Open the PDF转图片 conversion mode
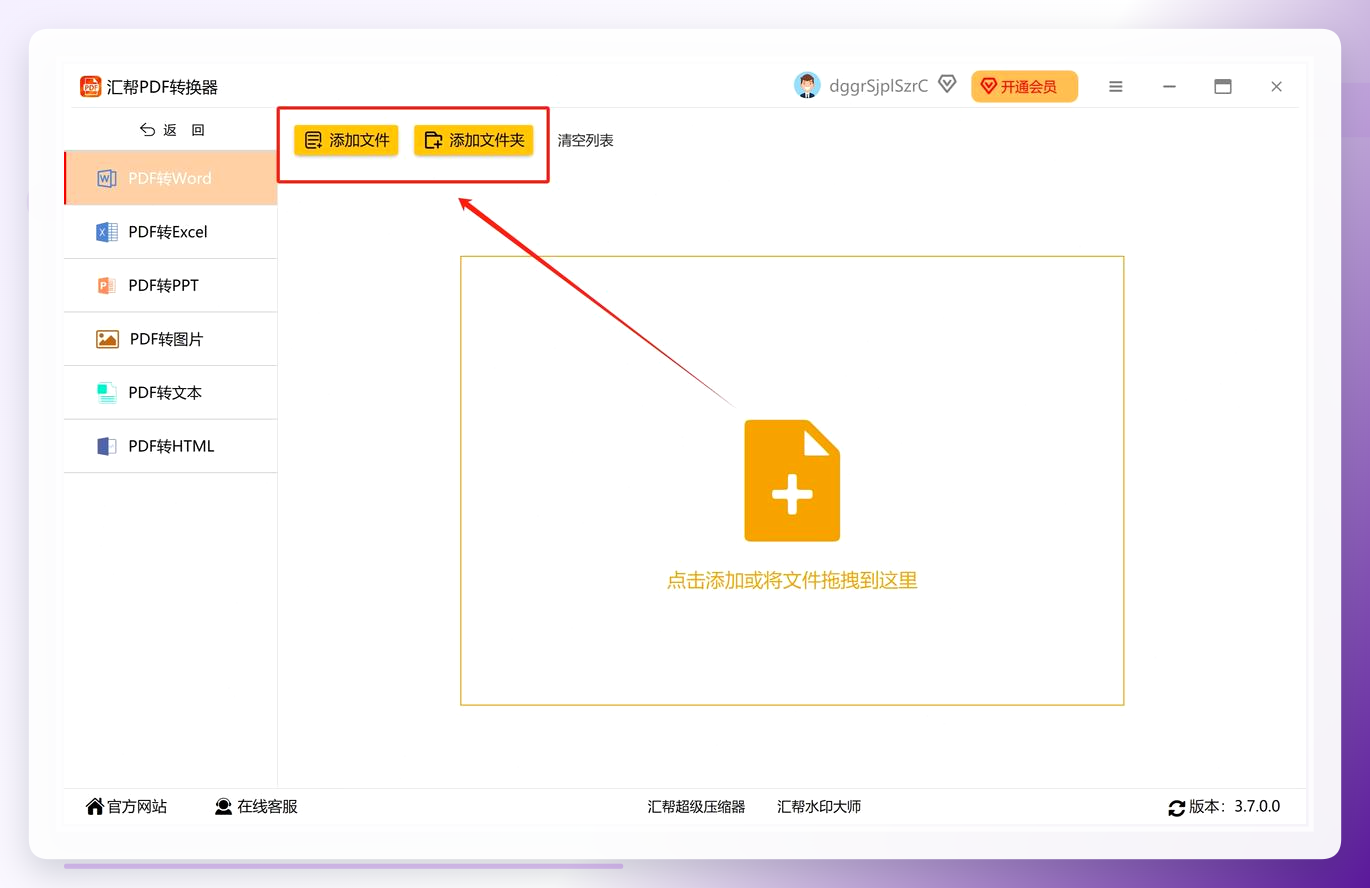Image resolution: width=1370 pixels, height=888 pixels. [x=171, y=339]
